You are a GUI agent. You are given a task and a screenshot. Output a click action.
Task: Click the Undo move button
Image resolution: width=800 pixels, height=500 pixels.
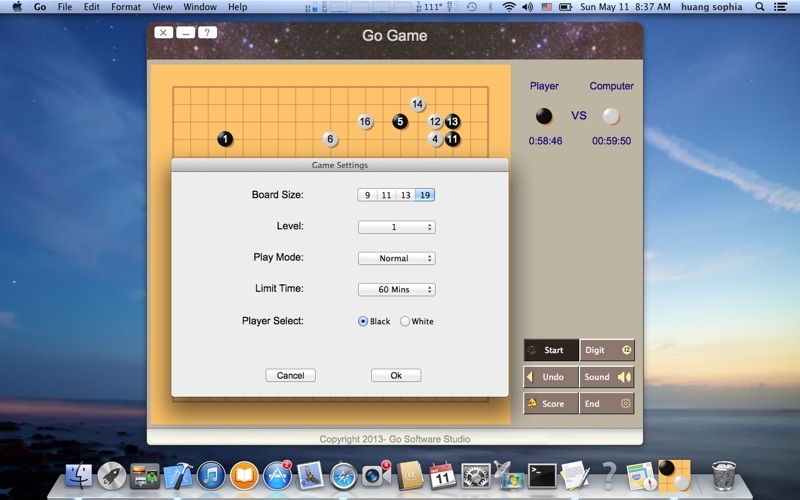[551, 377]
